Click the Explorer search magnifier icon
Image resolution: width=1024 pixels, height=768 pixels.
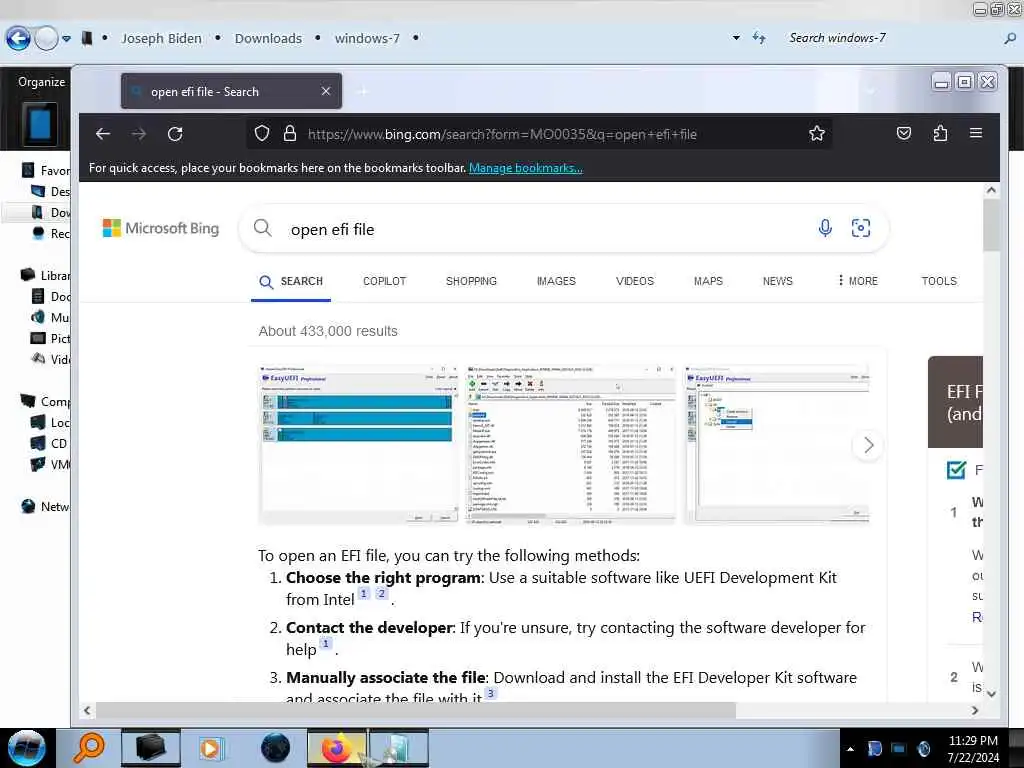[x=1010, y=39]
